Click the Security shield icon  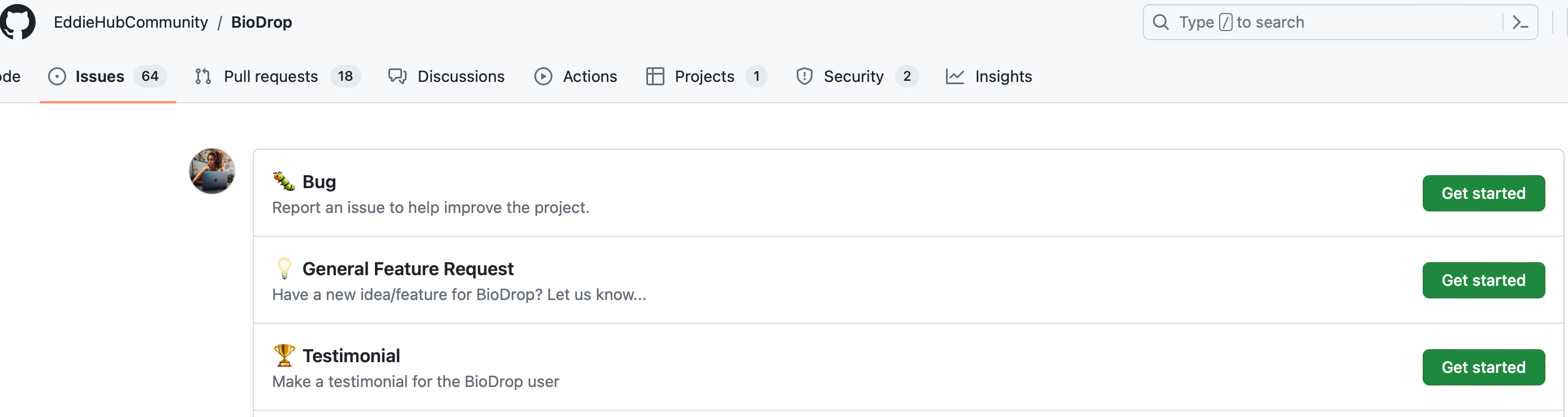804,77
